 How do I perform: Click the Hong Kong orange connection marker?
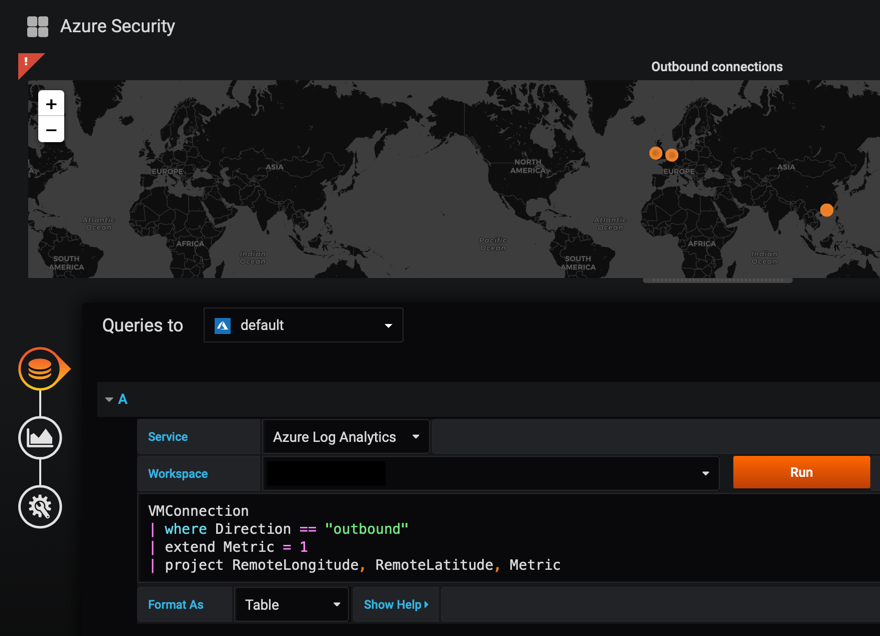pos(826,210)
